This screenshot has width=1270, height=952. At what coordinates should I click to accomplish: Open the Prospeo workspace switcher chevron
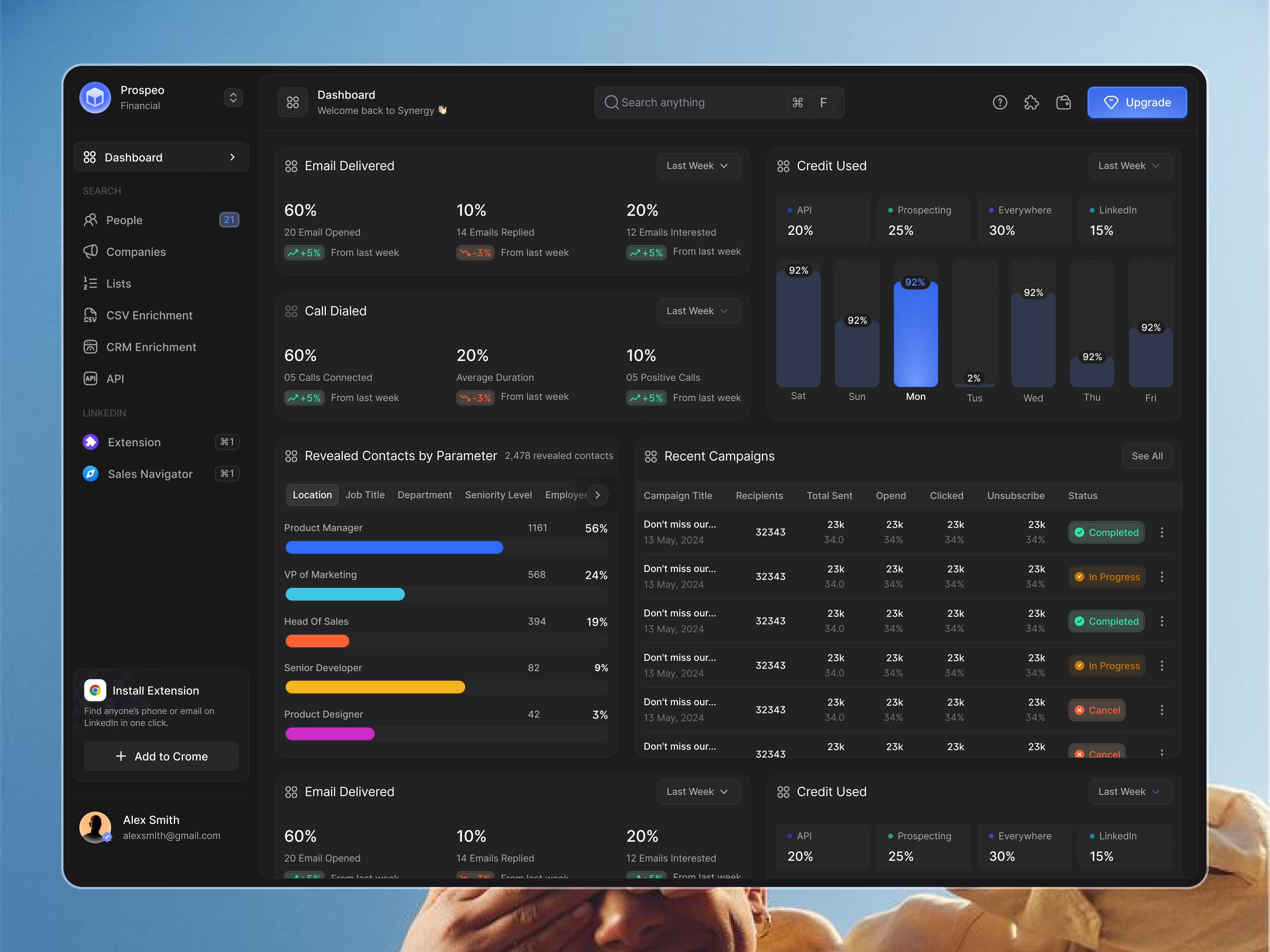233,98
